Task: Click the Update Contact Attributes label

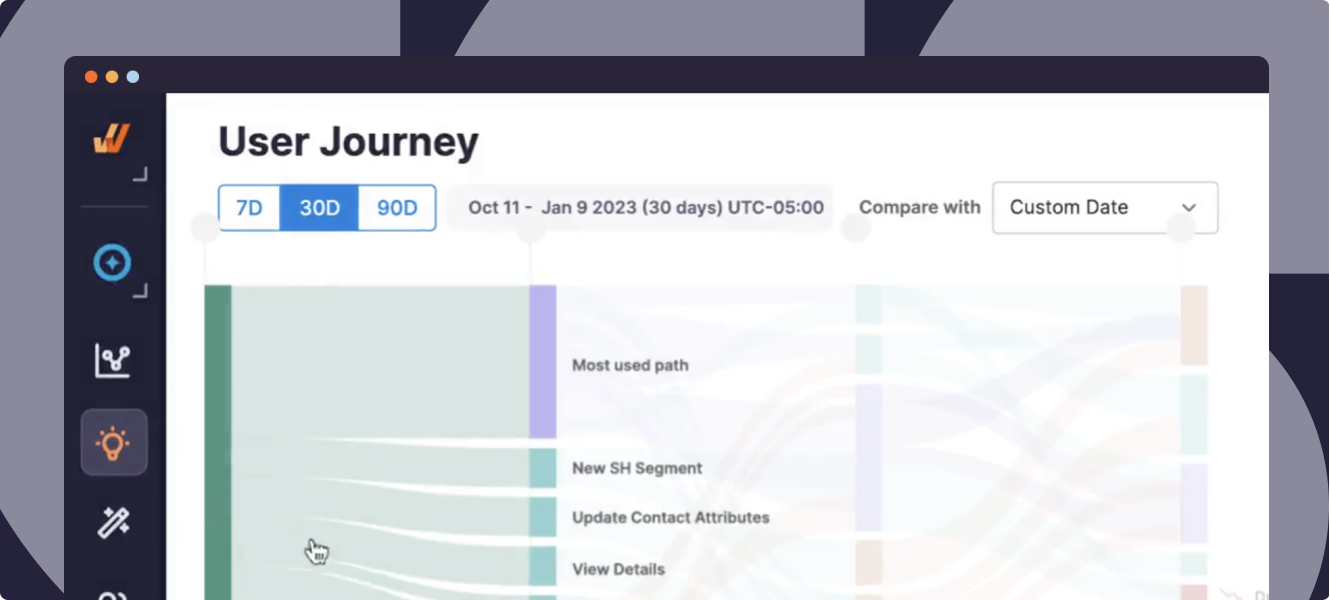Action: (670, 518)
